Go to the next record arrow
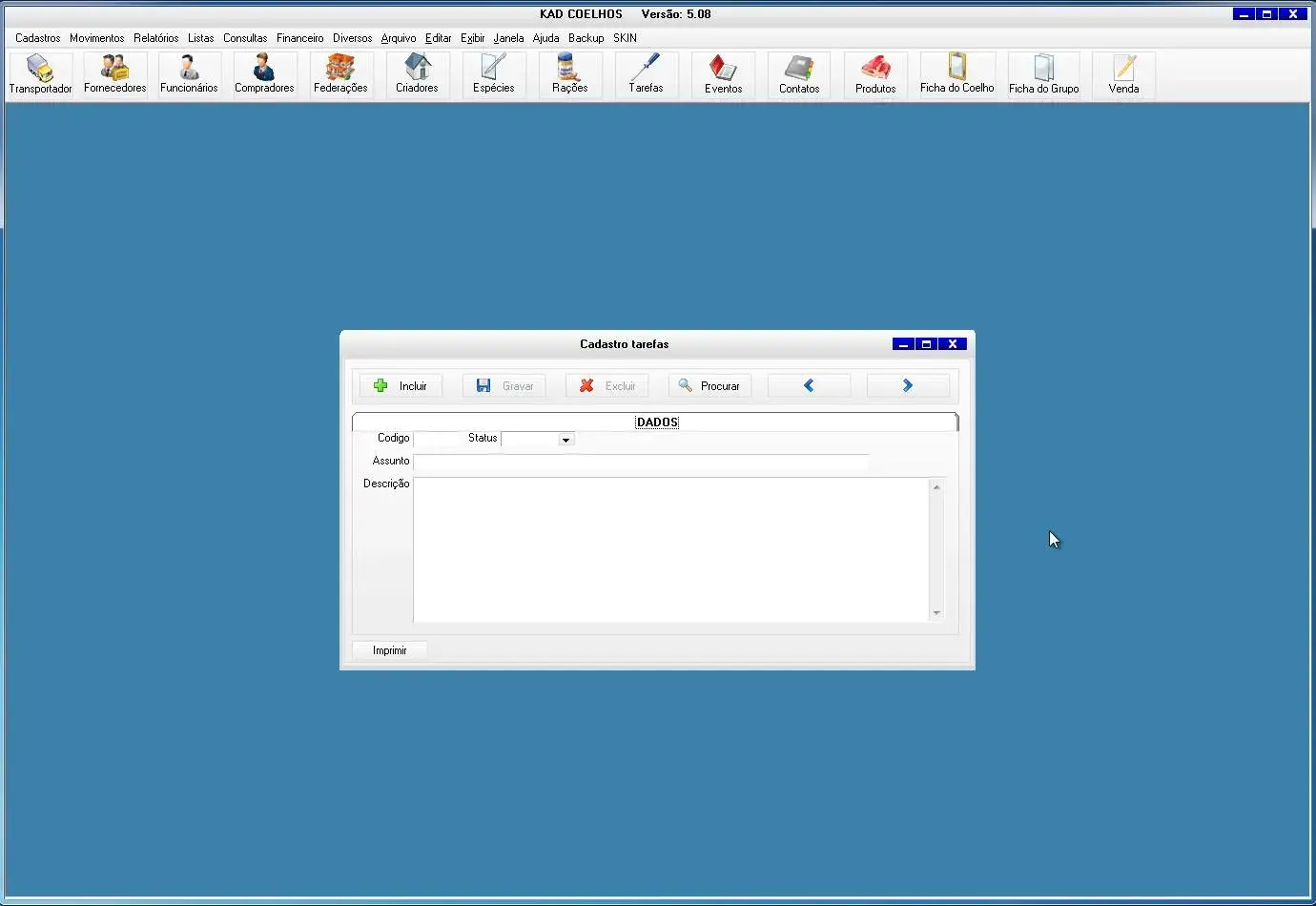 pos(908,386)
